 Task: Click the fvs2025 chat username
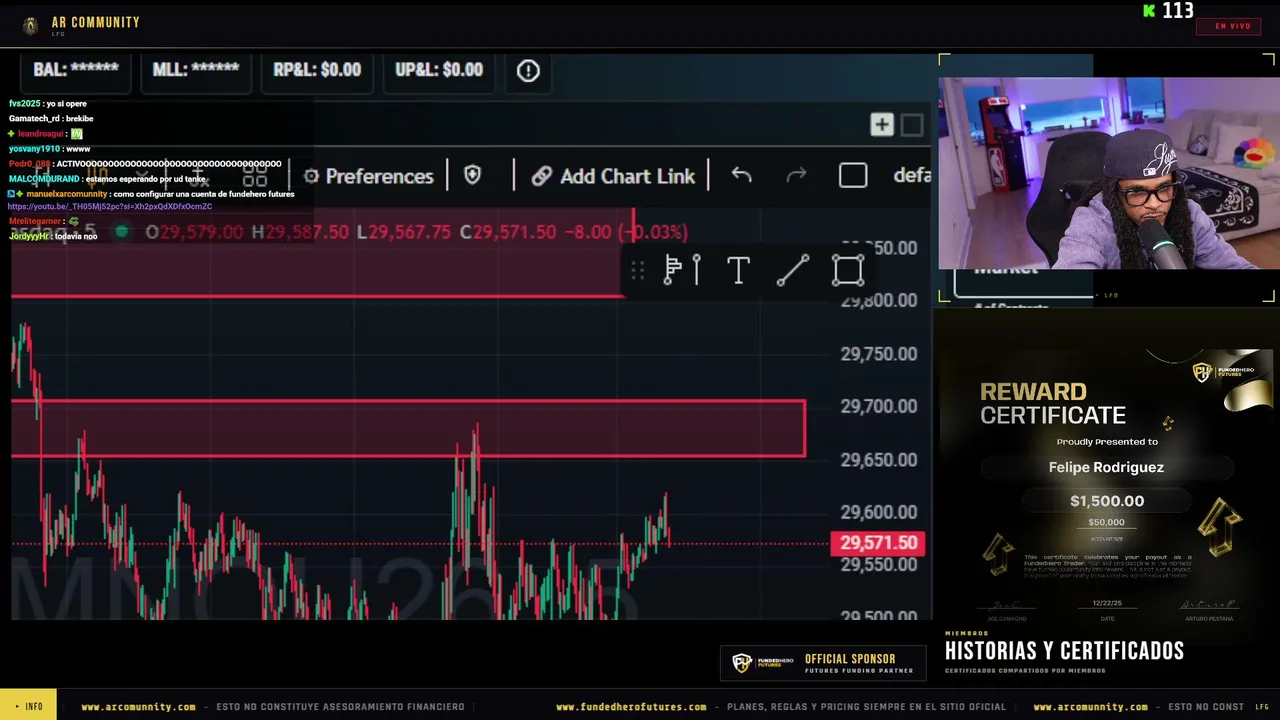tap(25, 104)
